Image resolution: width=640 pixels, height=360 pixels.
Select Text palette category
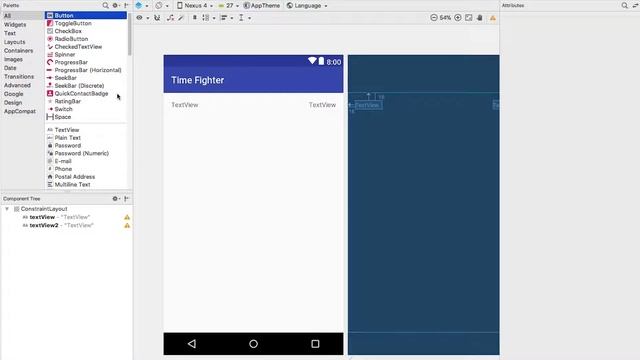point(10,33)
